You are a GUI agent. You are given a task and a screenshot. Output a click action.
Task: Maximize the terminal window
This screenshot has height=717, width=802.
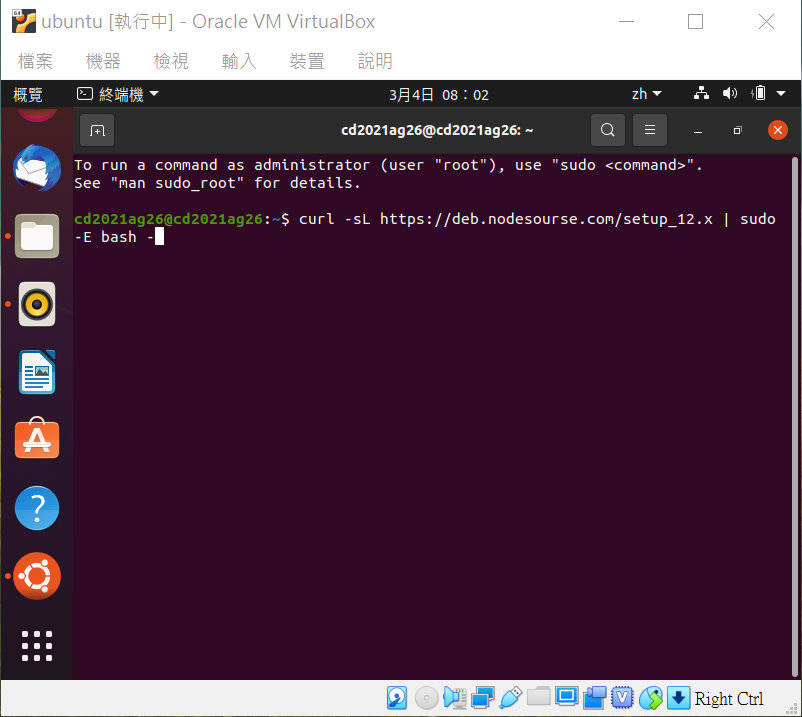737,130
